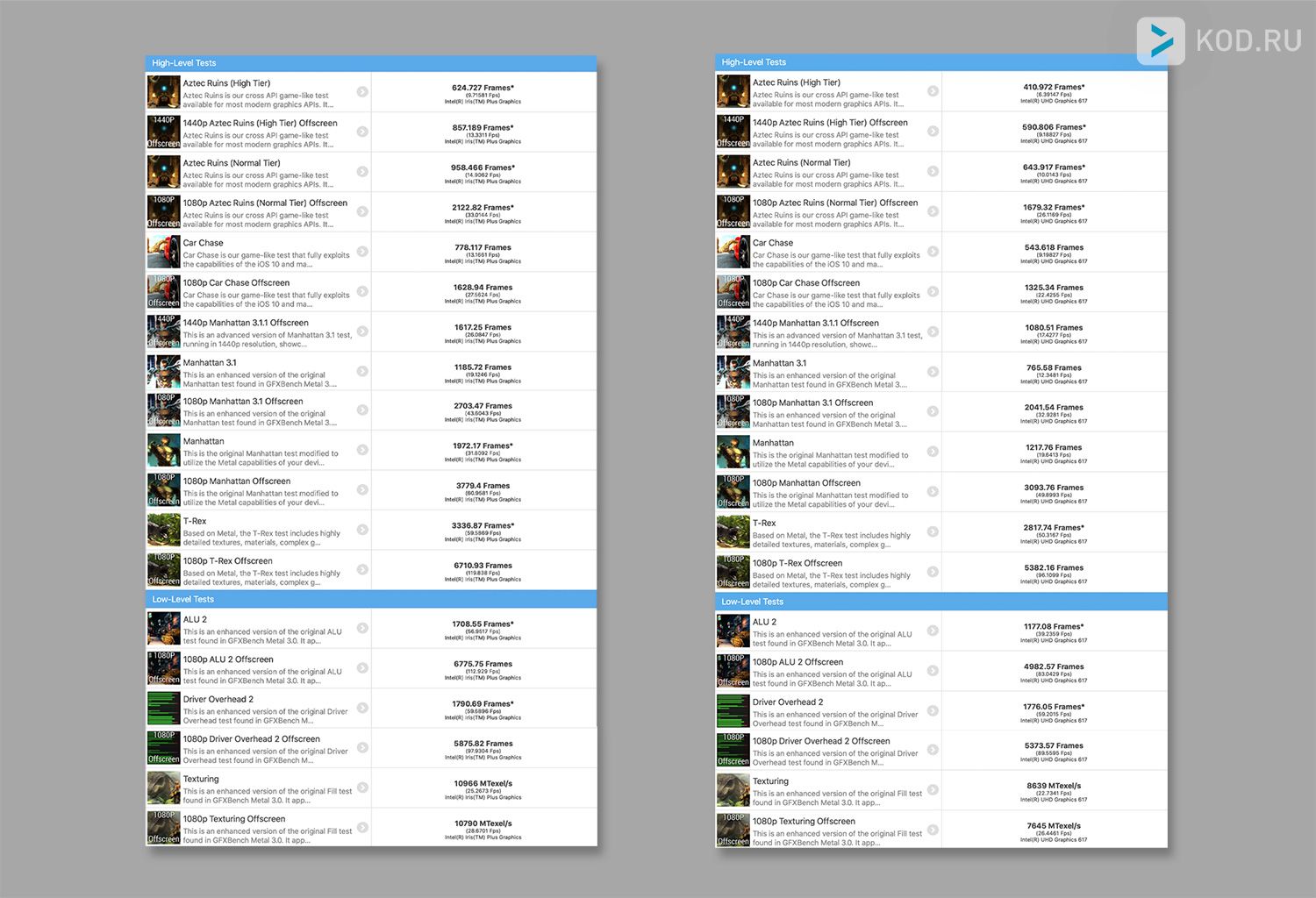Open details arrow for Manhattan 3.1 in Iris Plus panel
The image size is (1316, 898).
tap(362, 371)
